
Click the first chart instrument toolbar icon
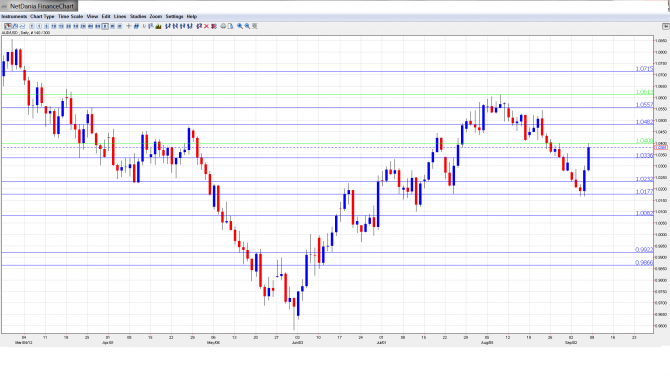[8, 26]
